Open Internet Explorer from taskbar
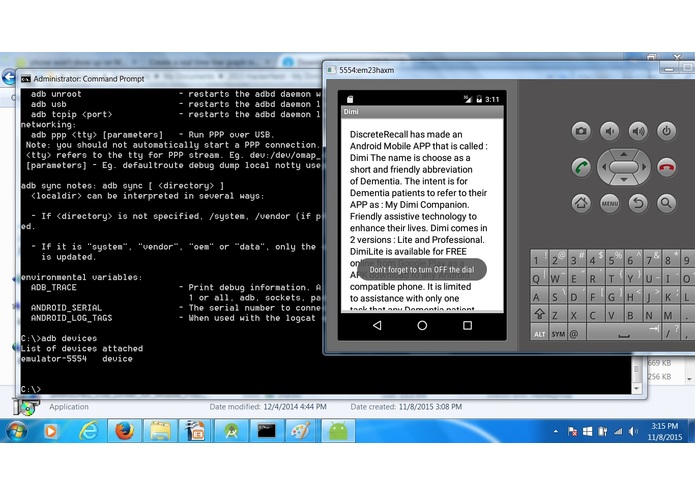This screenshot has width=695, height=494. tap(88, 431)
